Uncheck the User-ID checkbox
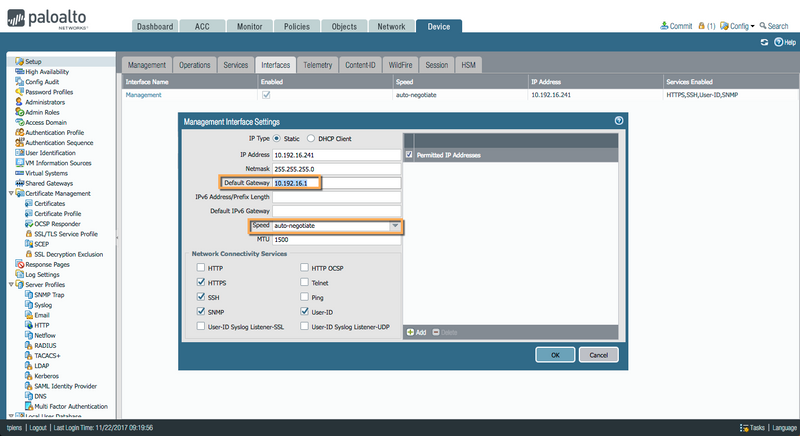800x436 pixels. [304, 311]
